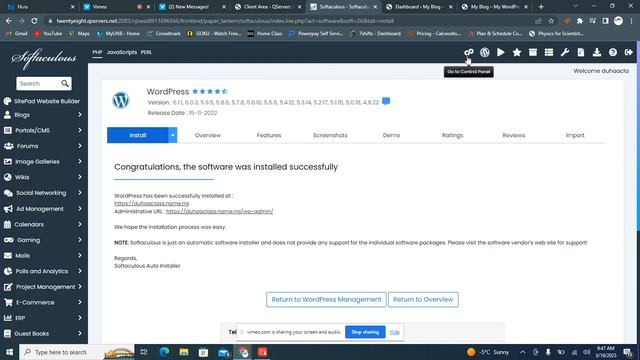Open script demos play icon

click(x=500, y=52)
